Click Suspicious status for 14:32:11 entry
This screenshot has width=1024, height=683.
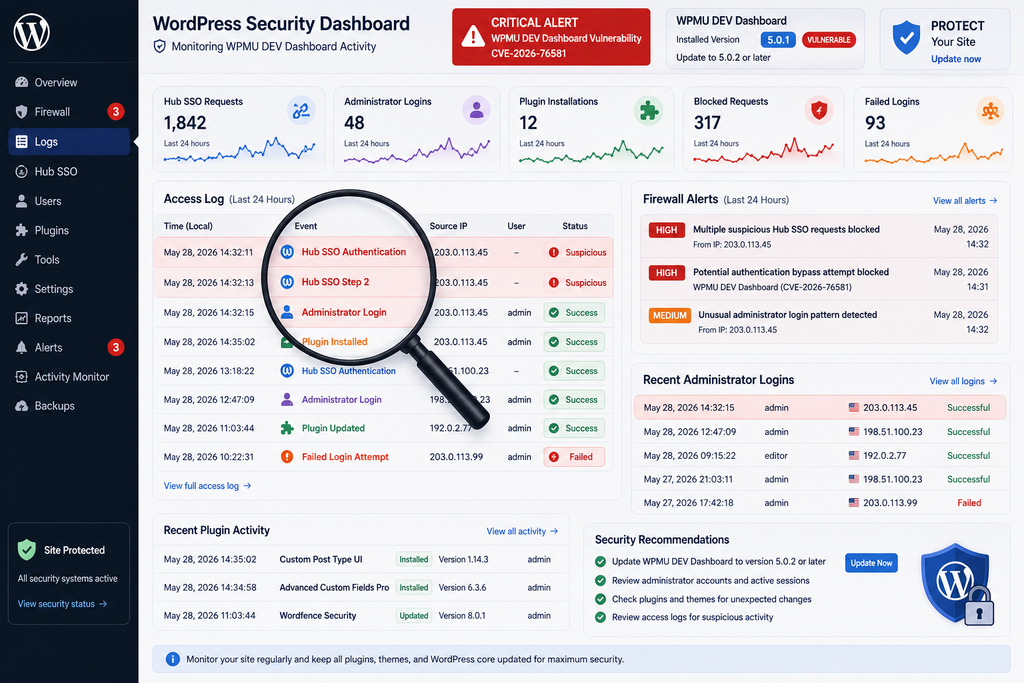pyautogui.click(x=577, y=253)
